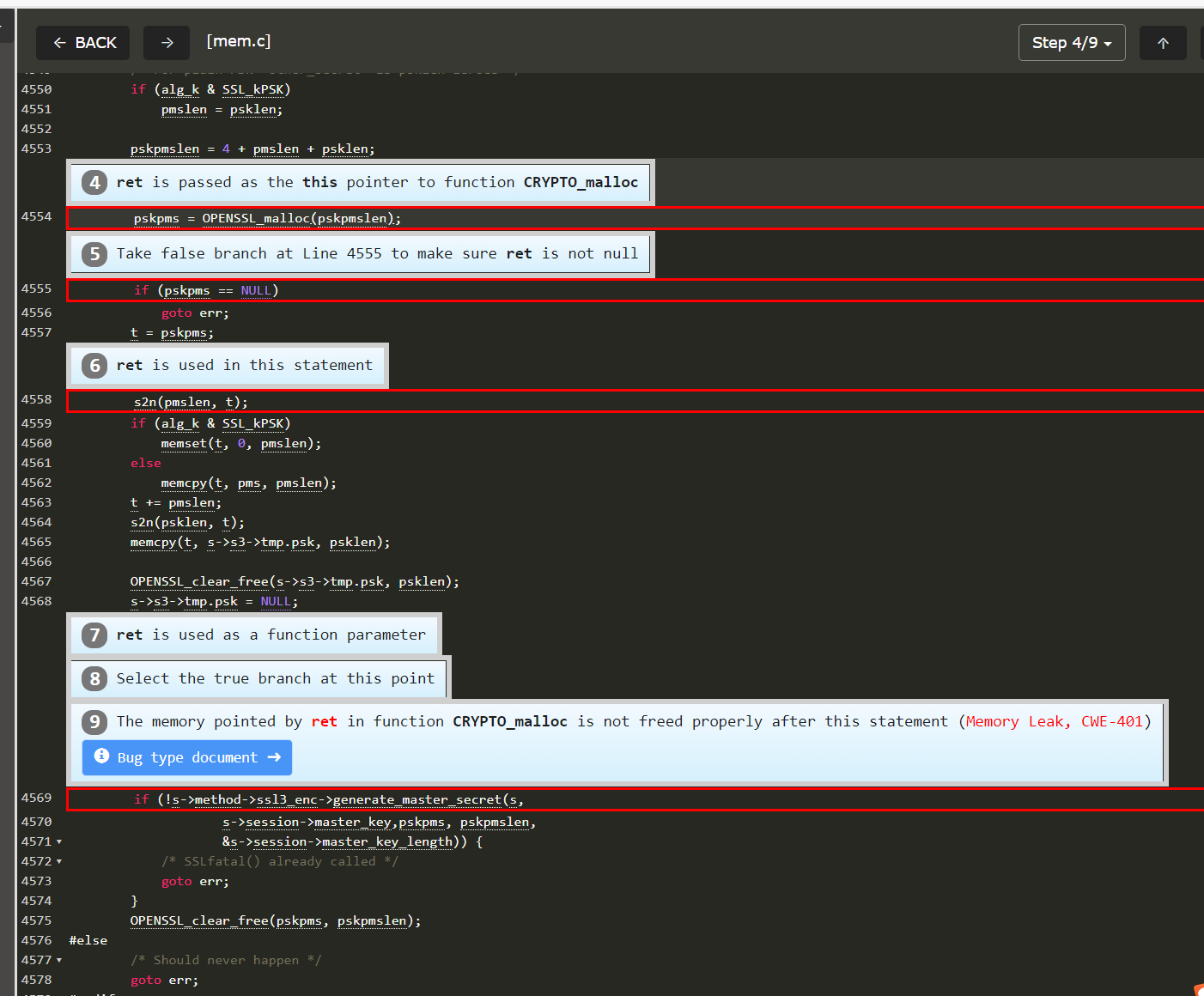Click the [mem.c] file title

[x=239, y=41]
